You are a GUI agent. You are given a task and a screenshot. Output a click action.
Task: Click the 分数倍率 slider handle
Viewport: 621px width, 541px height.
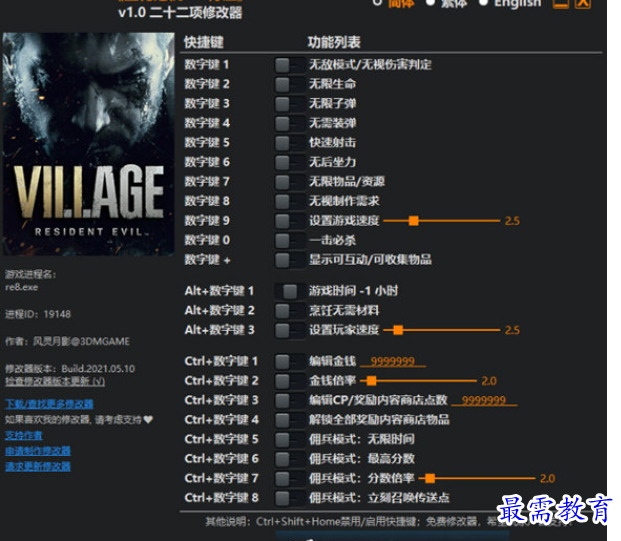(x=430, y=478)
